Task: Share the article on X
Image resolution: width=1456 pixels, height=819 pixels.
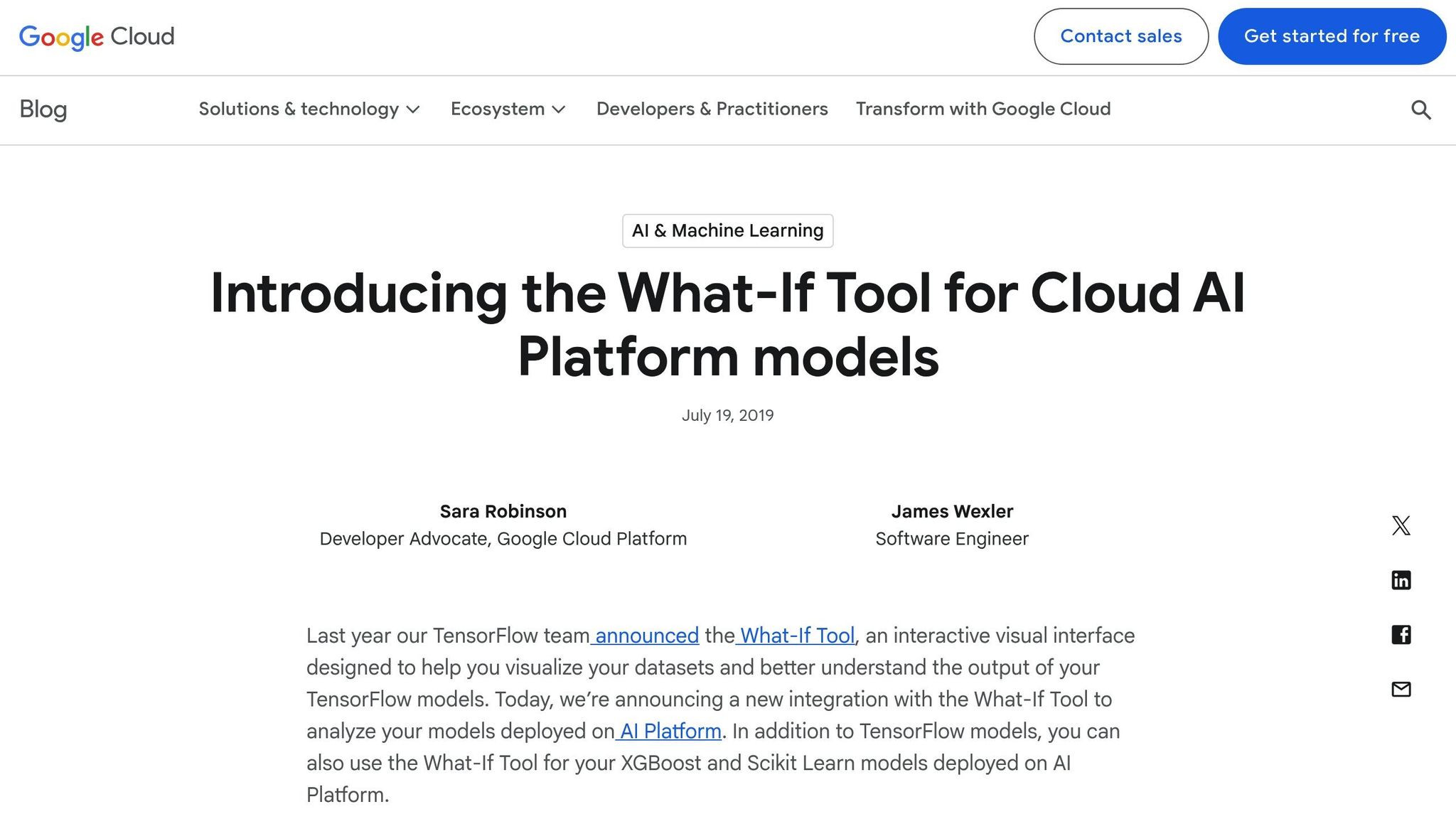Action: click(1401, 525)
